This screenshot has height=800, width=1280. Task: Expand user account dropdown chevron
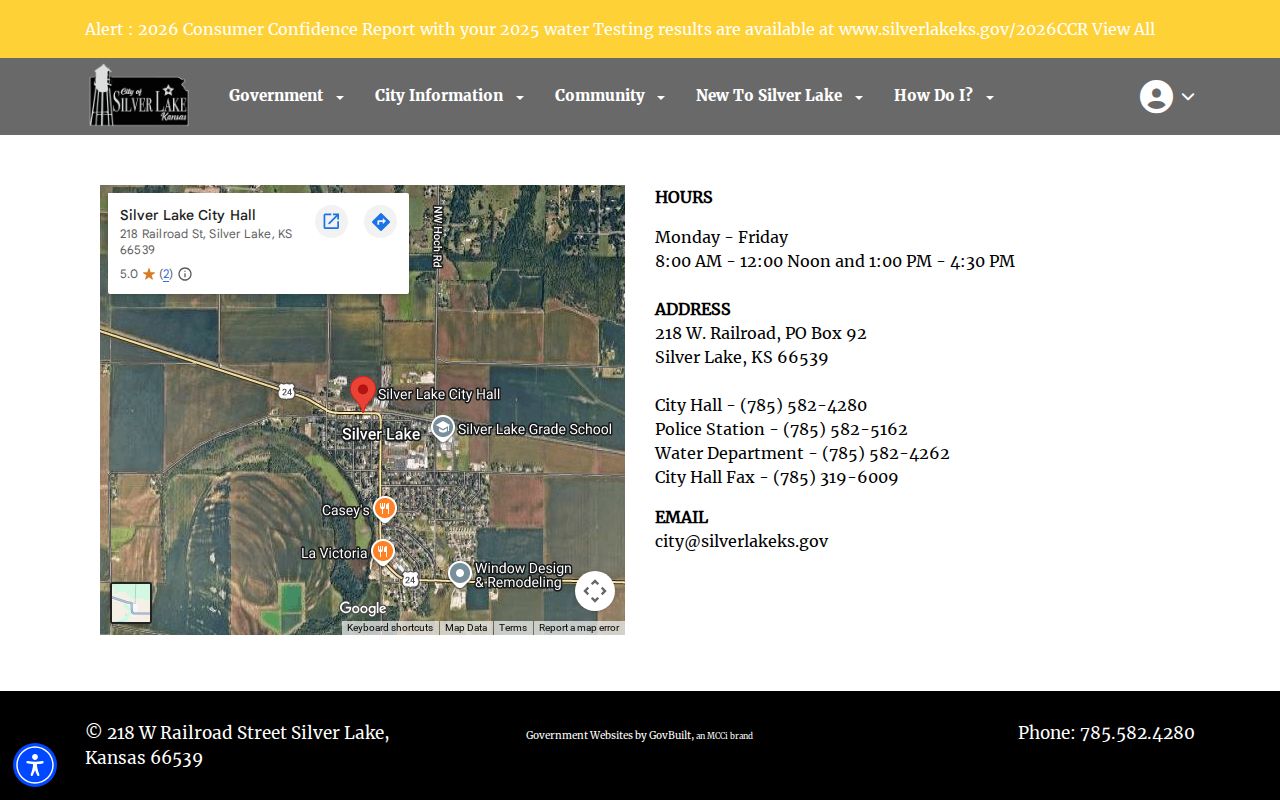point(1188,97)
